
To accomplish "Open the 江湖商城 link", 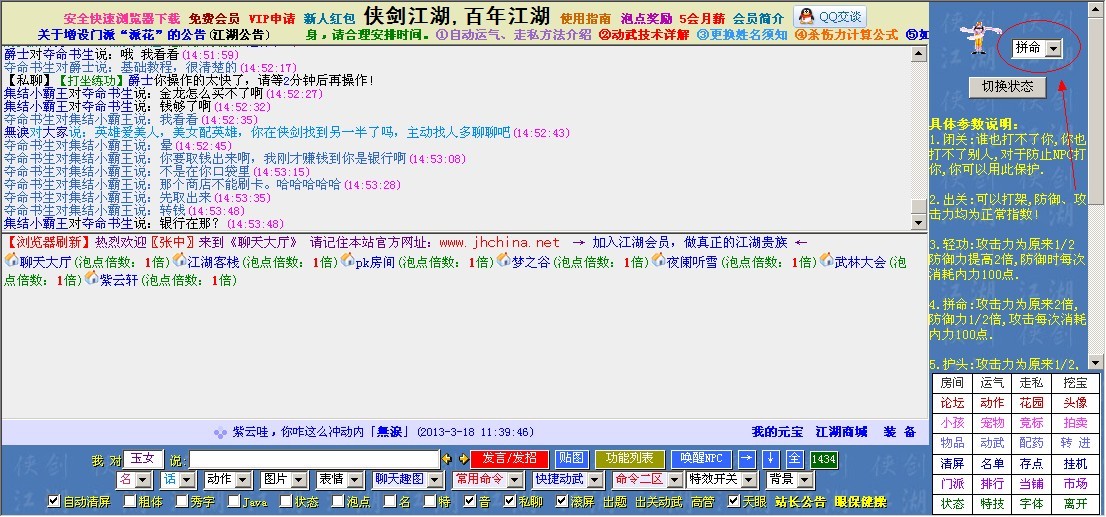I will pyautogui.click(x=841, y=432).
